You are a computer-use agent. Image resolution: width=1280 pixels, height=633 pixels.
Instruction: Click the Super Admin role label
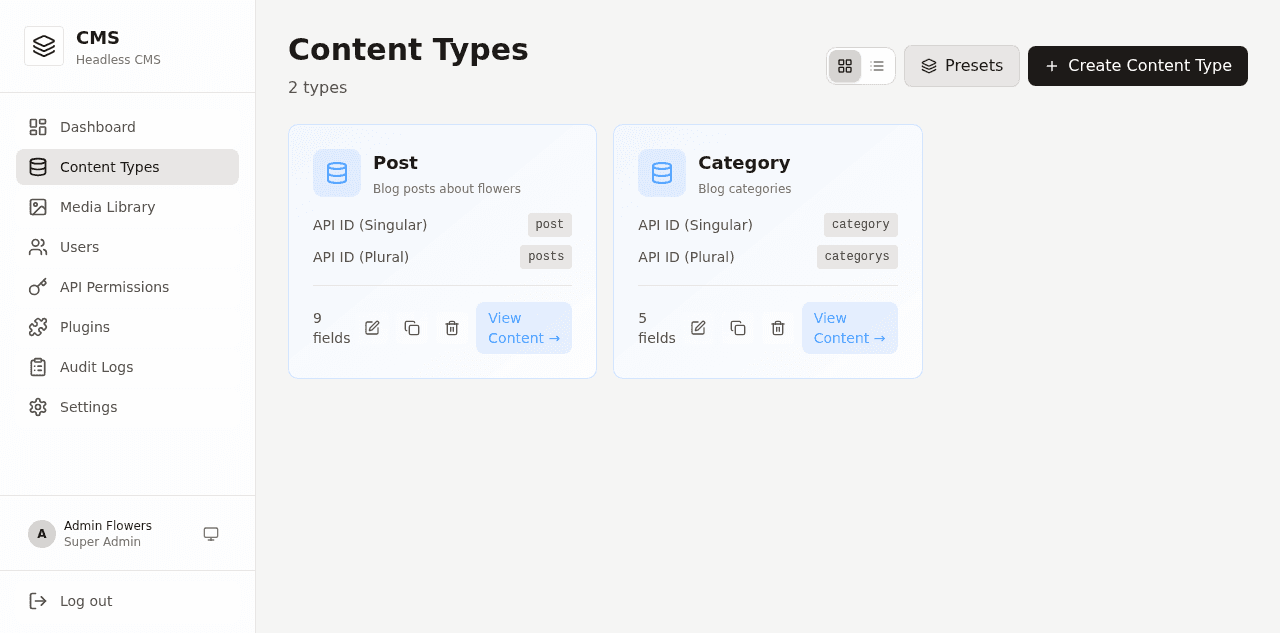point(102,542)
